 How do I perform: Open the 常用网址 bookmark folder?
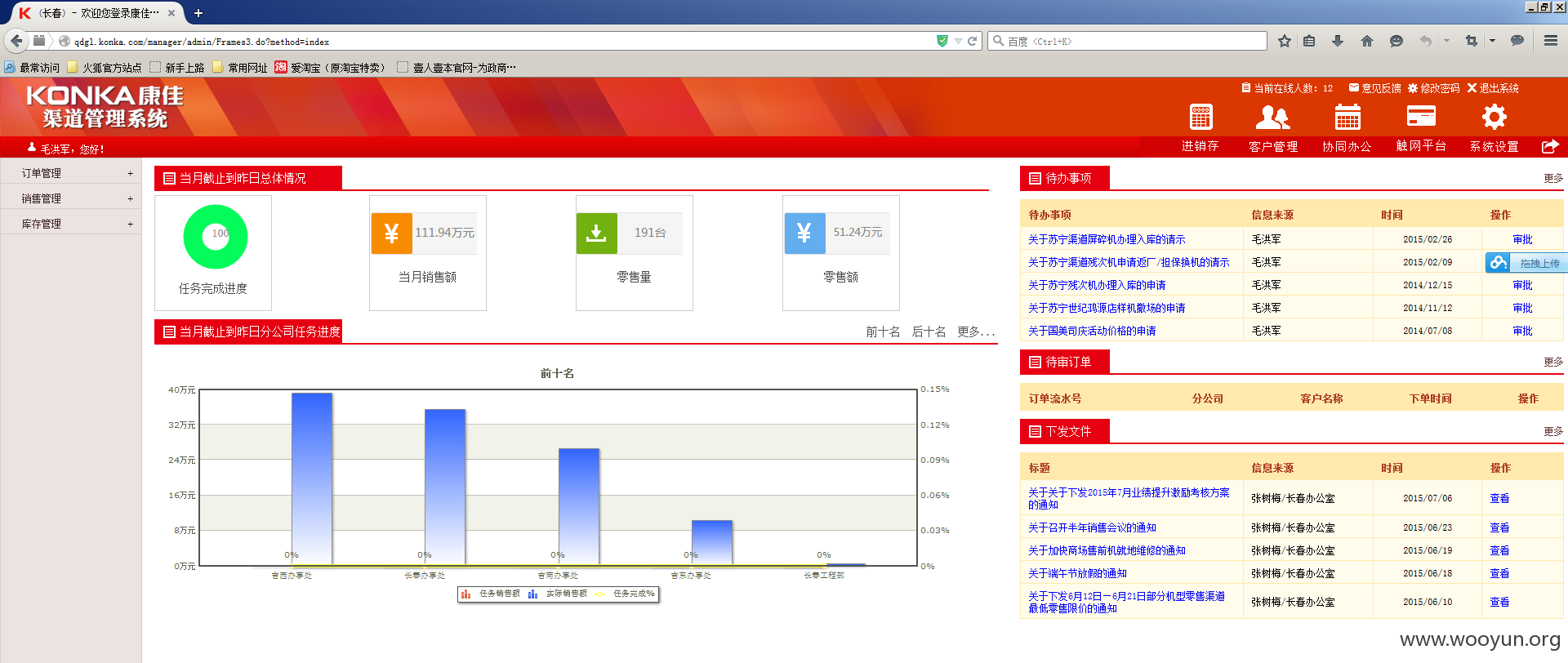(x=240, y=68)
